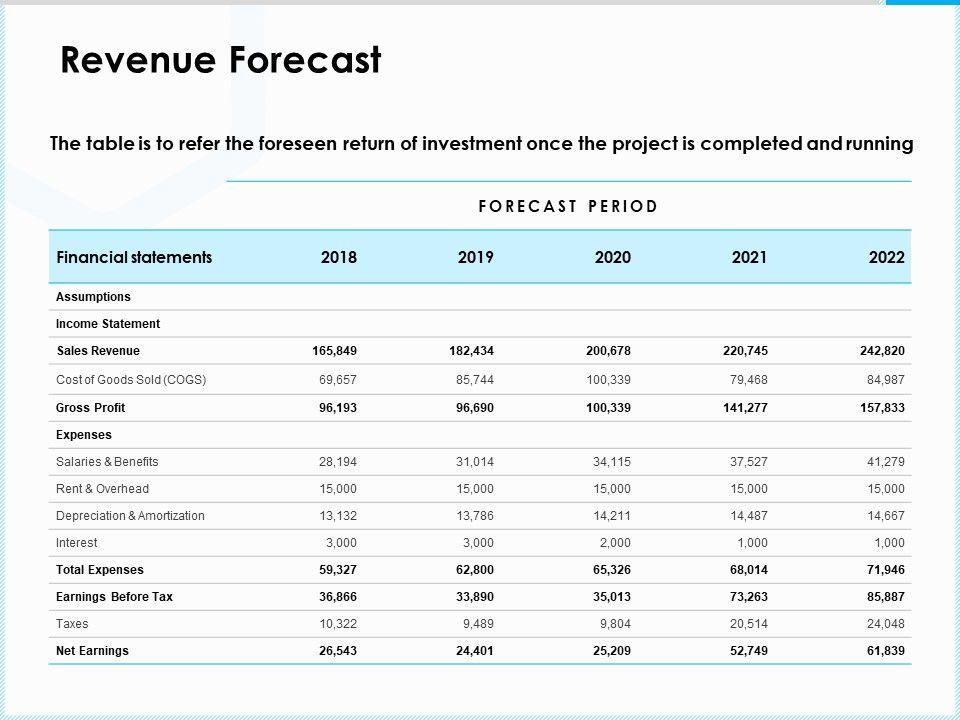Select the Gross Profit 2021 value 141,277
The height and width of the screenshot is (720, 960).
click(x=744, y=408)
